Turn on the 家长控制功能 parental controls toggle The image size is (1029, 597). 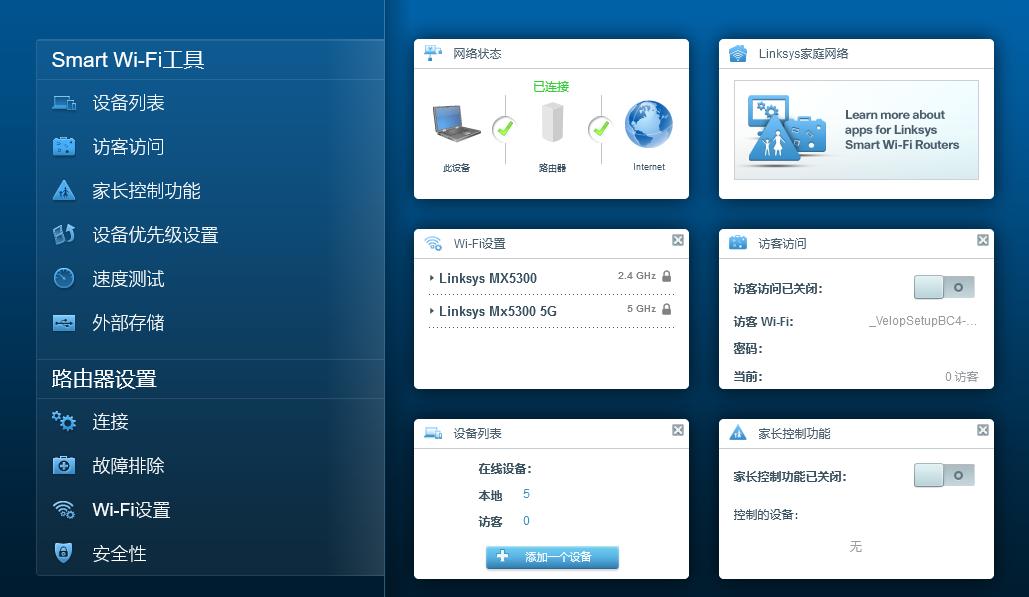[x=945, y=475]
